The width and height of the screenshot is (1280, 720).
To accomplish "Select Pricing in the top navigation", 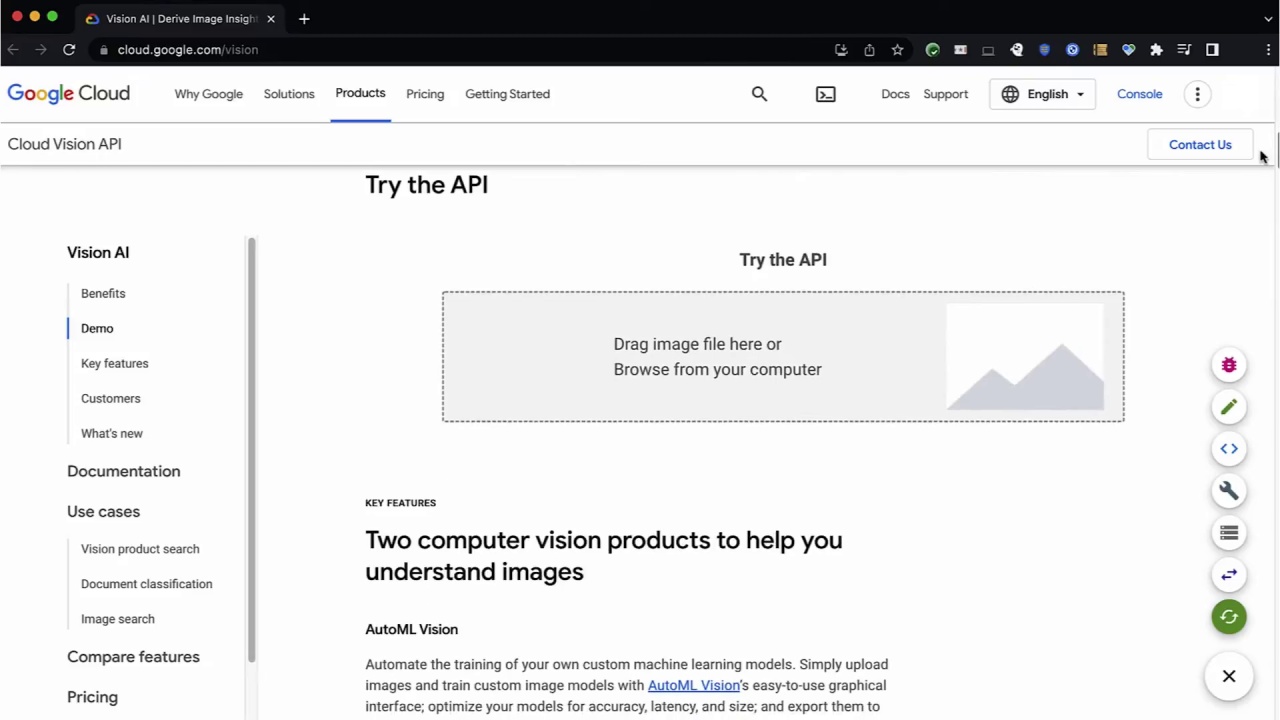I will [424, 93].
